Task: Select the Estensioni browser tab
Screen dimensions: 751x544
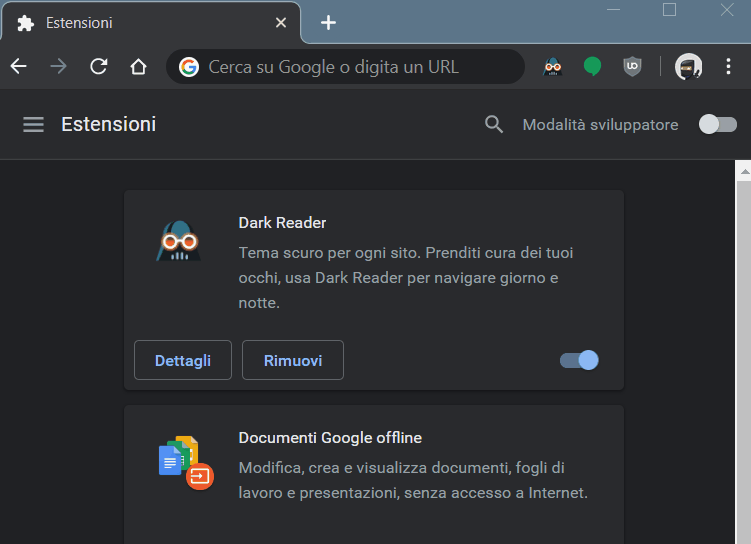Action: (x=151, y=23)
